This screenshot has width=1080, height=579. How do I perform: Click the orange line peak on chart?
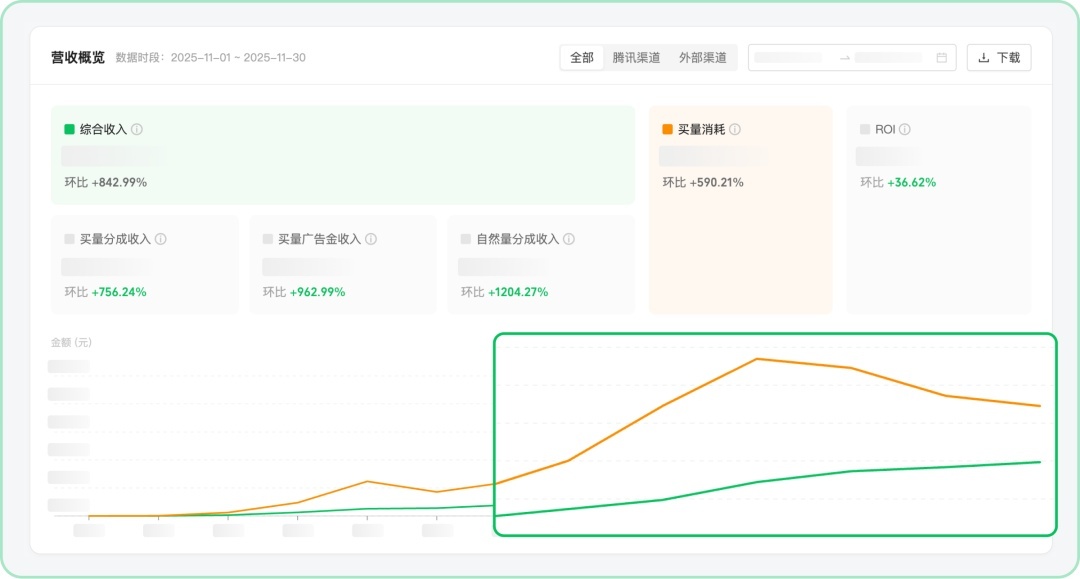coord(758,358)
